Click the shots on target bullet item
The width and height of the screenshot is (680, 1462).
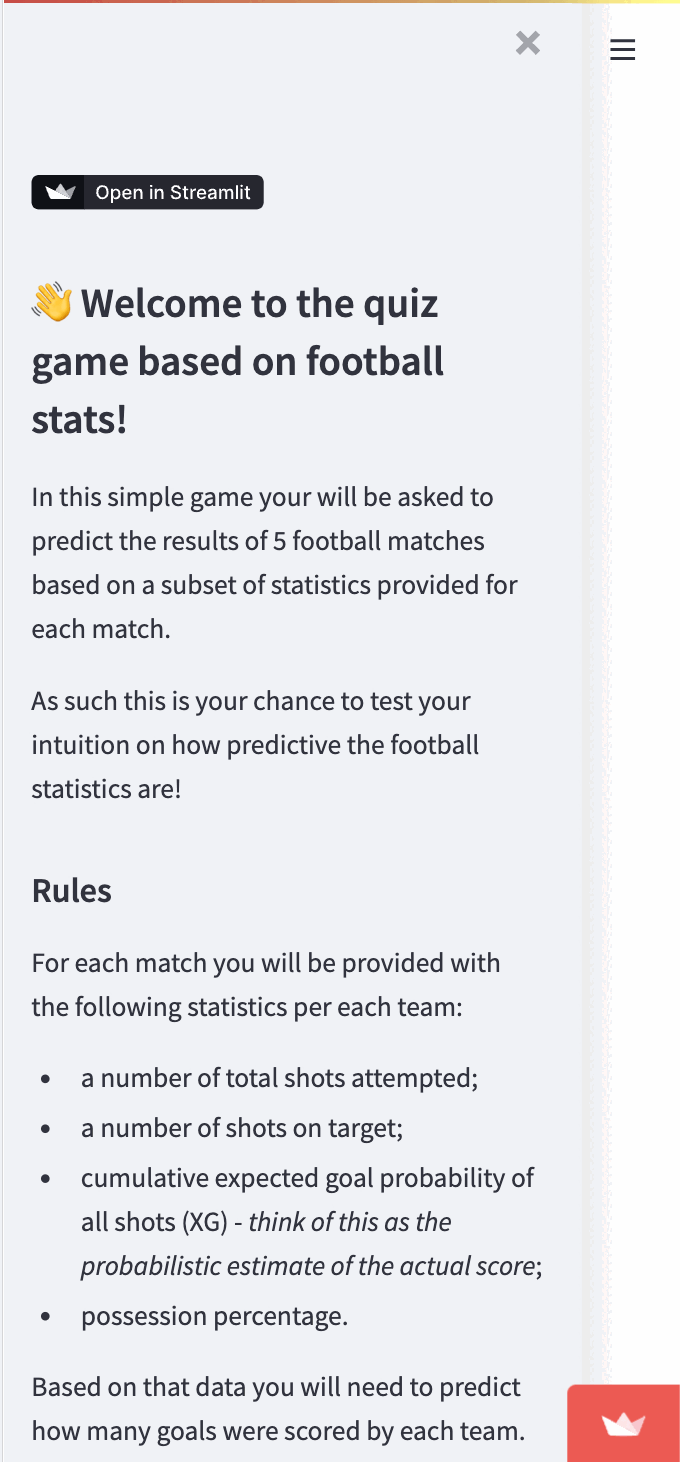coord(242,1128)
